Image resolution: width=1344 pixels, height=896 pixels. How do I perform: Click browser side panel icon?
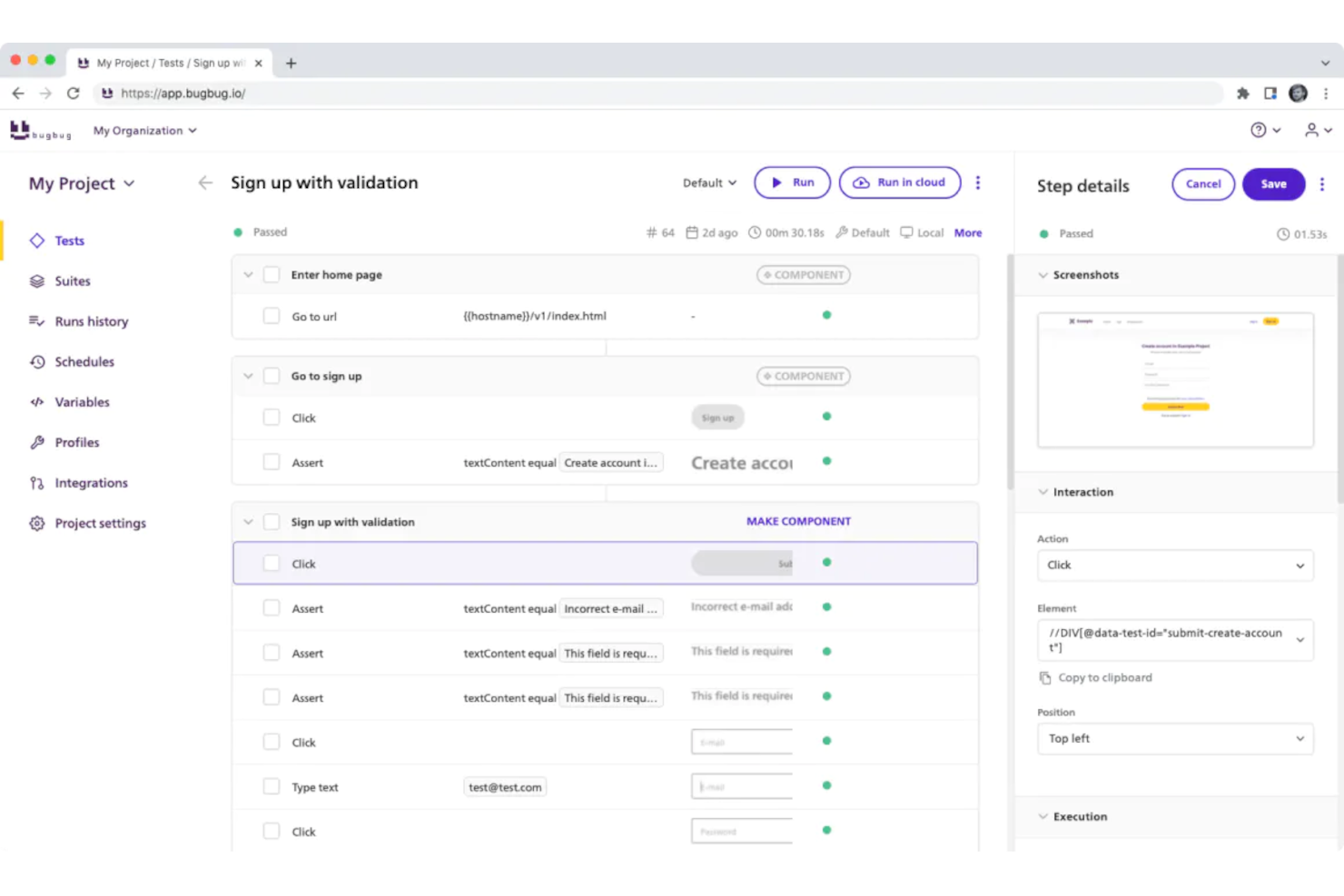point(1270,93)
